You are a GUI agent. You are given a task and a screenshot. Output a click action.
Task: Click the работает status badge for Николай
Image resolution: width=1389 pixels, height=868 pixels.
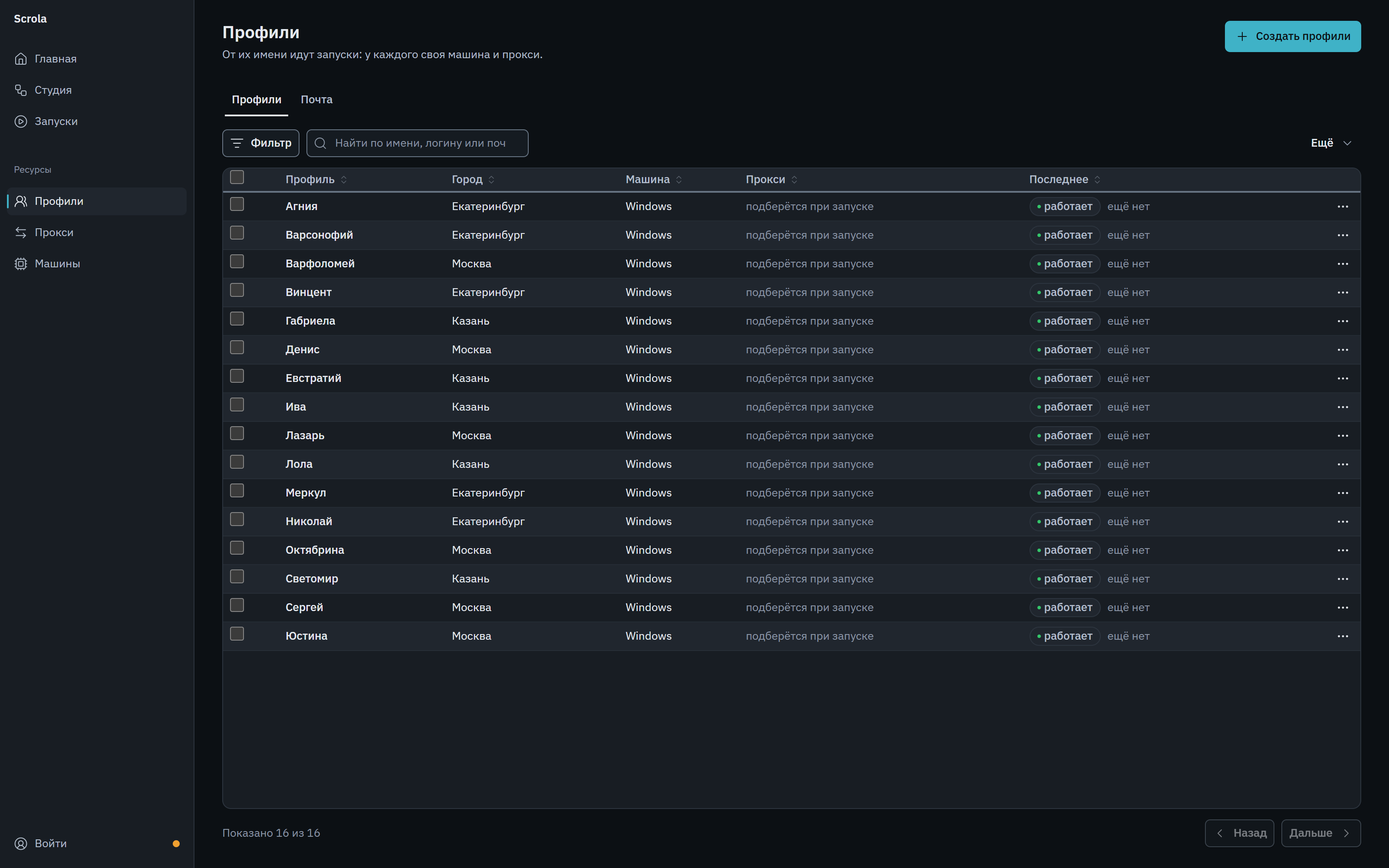point(1065,522)
